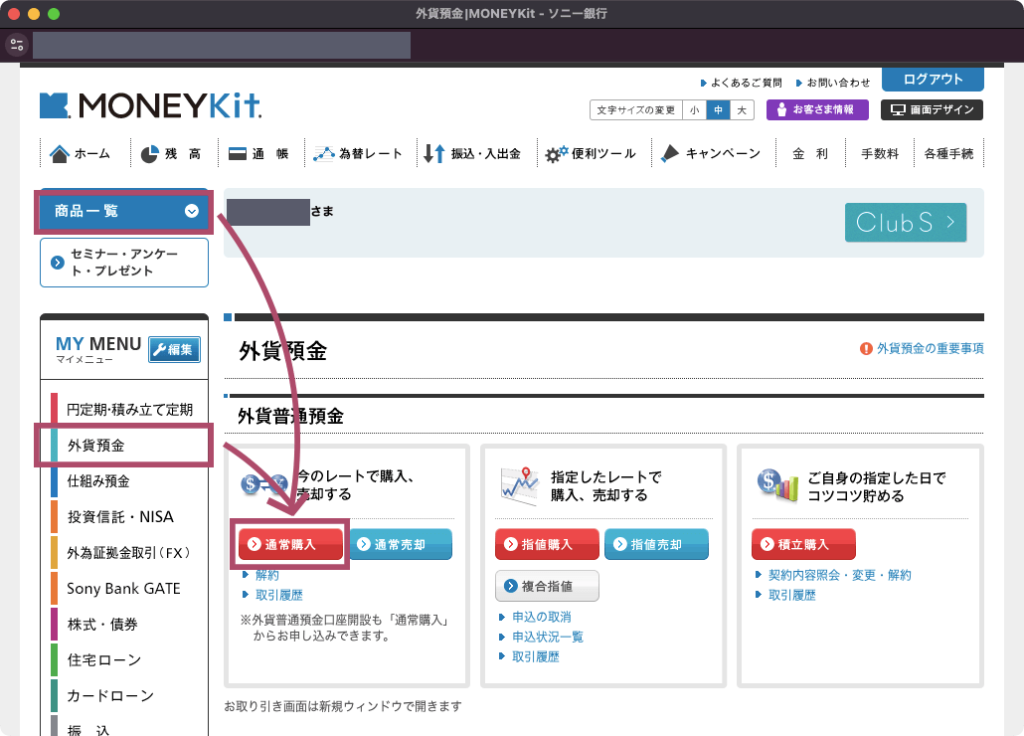Screen dimensions: 1024x736
Task: Click 指値売却 limit sell button
Action: coord(656,545)
